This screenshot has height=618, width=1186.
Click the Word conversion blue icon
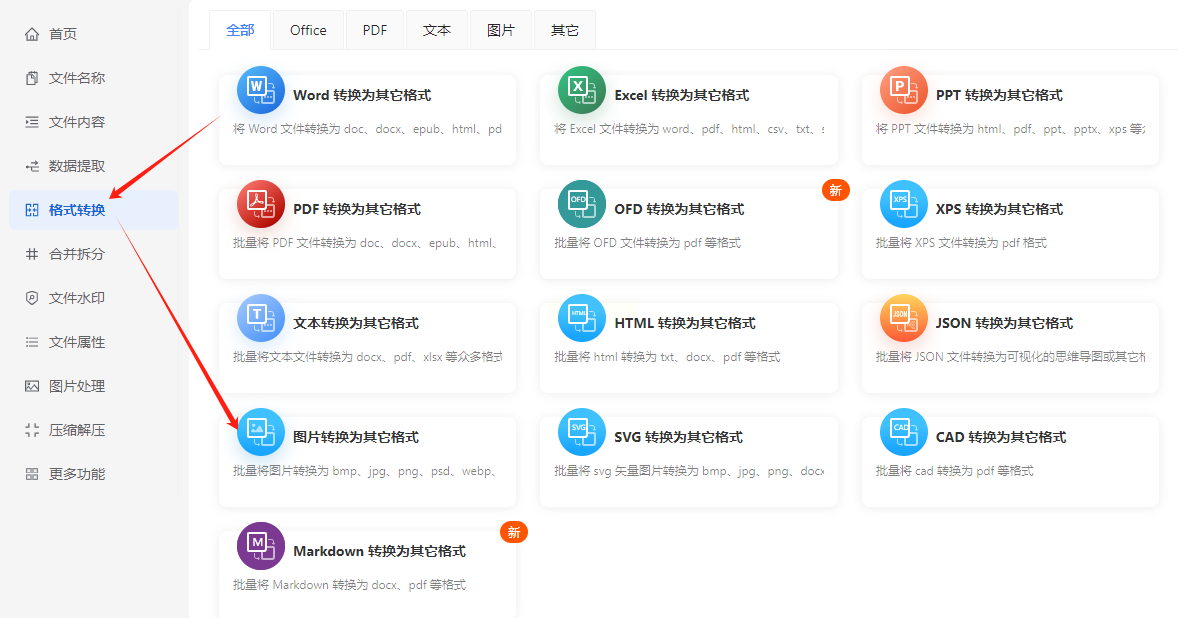pos(260,91)
